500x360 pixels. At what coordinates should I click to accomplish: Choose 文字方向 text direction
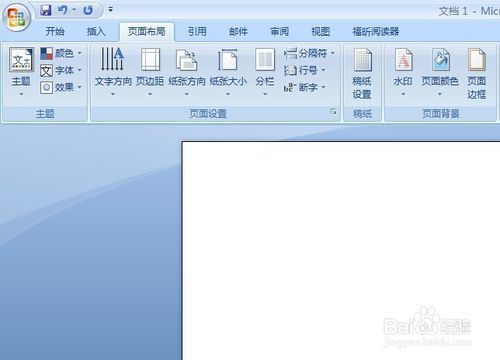[113, 72]
